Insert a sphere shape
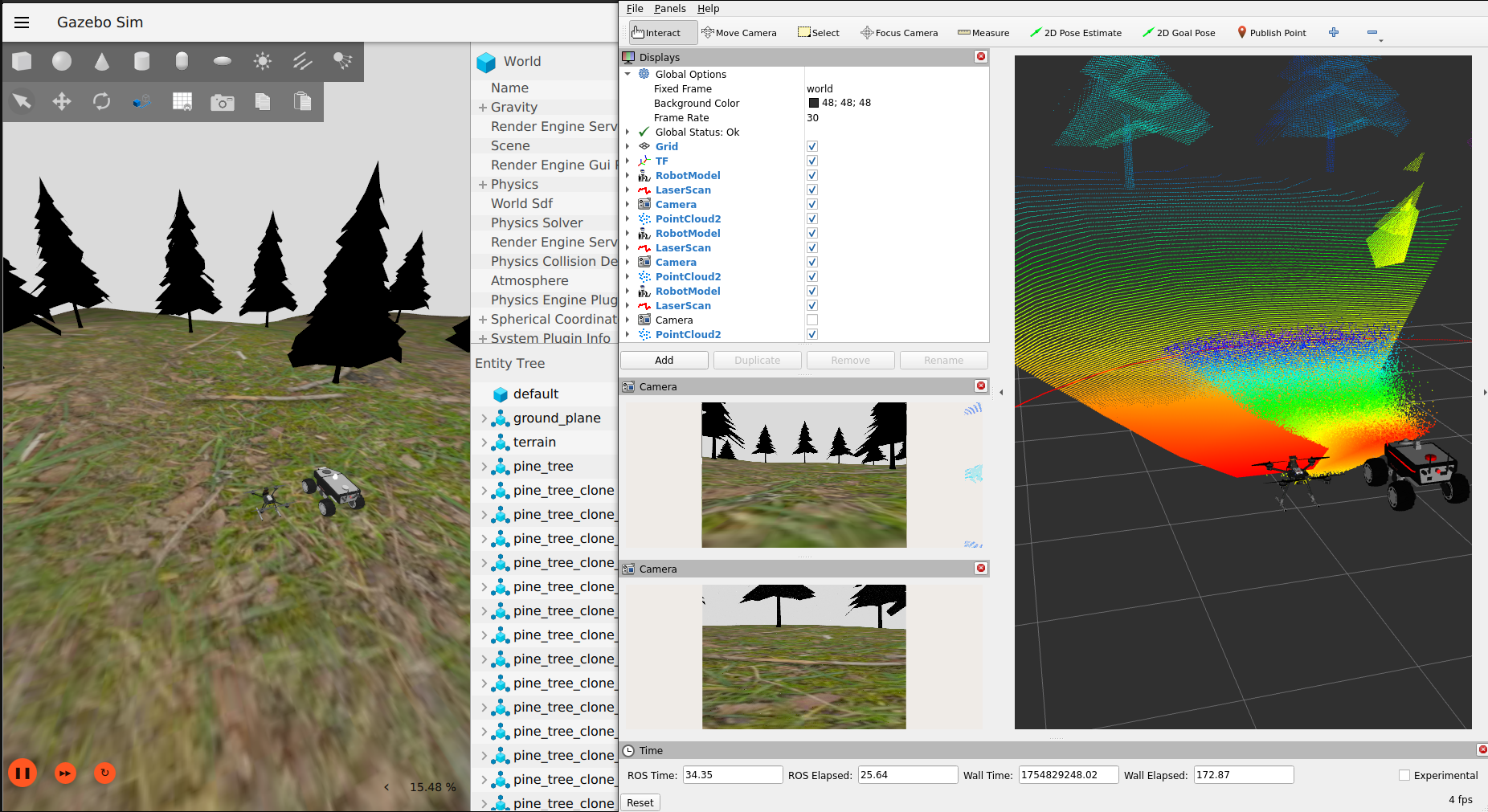 [62, 61]
